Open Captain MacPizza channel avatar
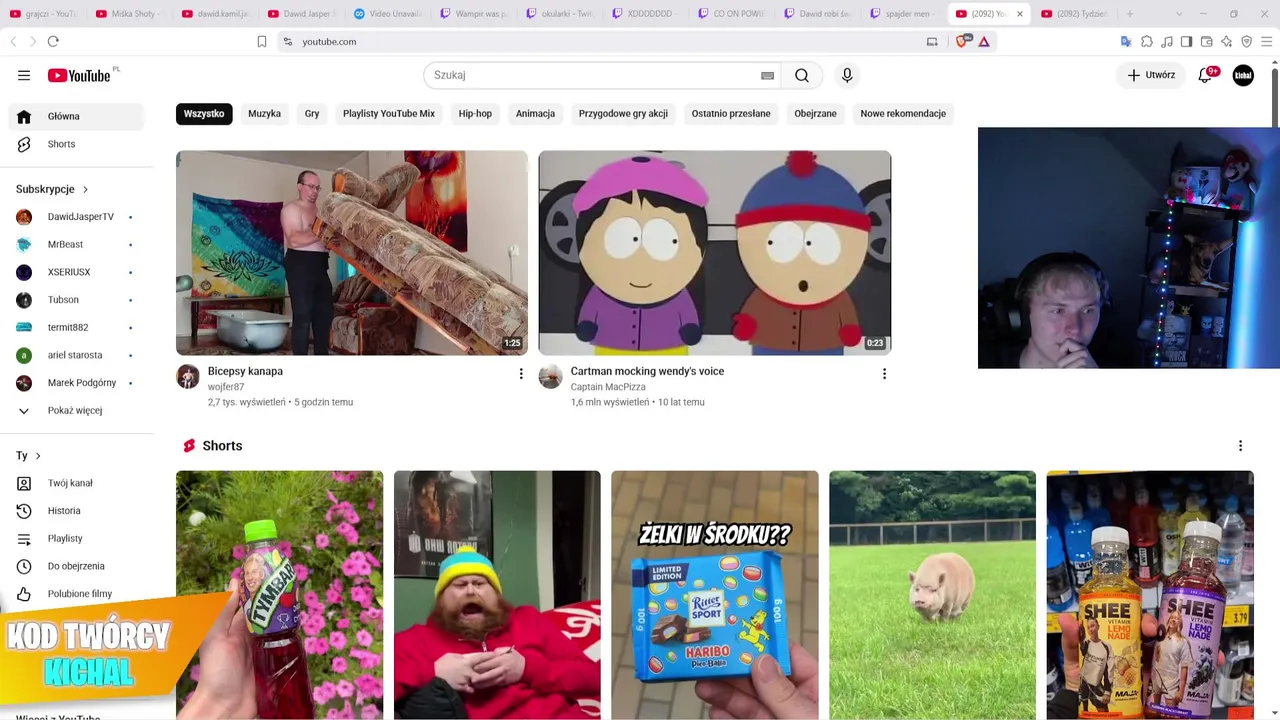This screenshot has width=1280, height=720. [x=551, y=376]
